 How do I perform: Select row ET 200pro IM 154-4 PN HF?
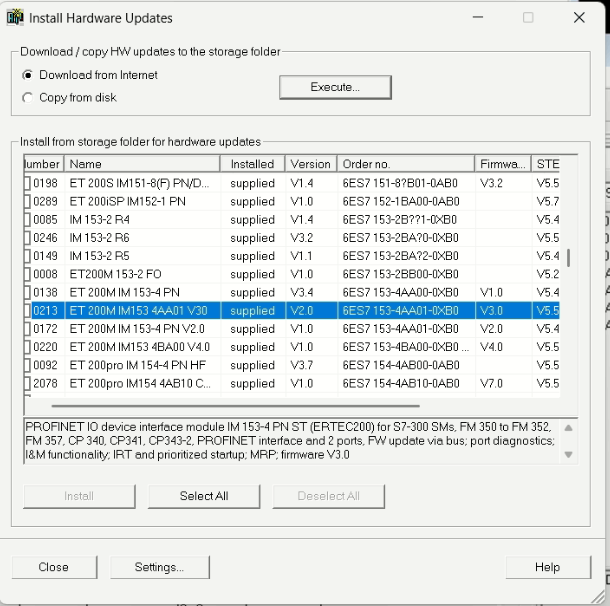pyautogui.click(x=292, y=365)
